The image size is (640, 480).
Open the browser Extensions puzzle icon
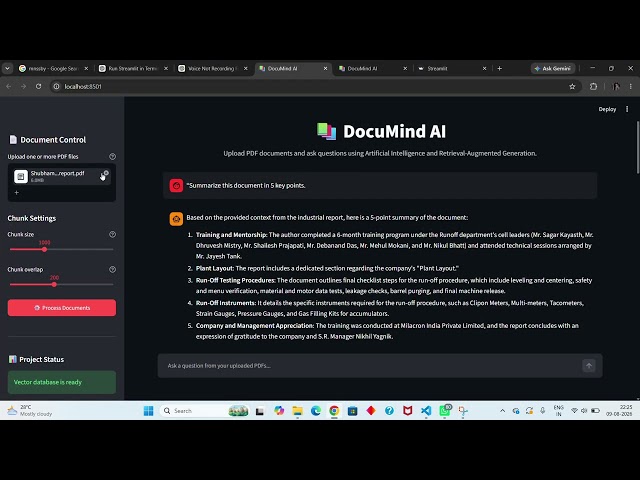[x=593, y=87]
